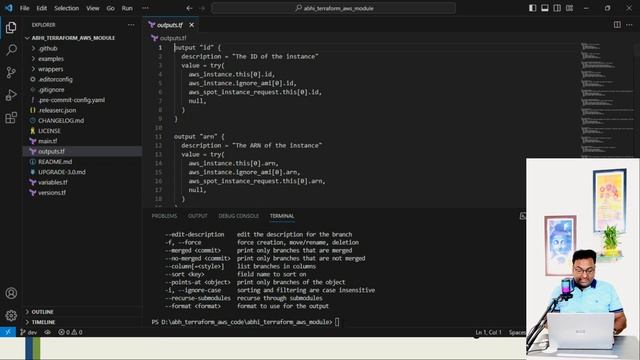Switch to the DEBUG CONSOLE panel tab

(x=239, y=216)
